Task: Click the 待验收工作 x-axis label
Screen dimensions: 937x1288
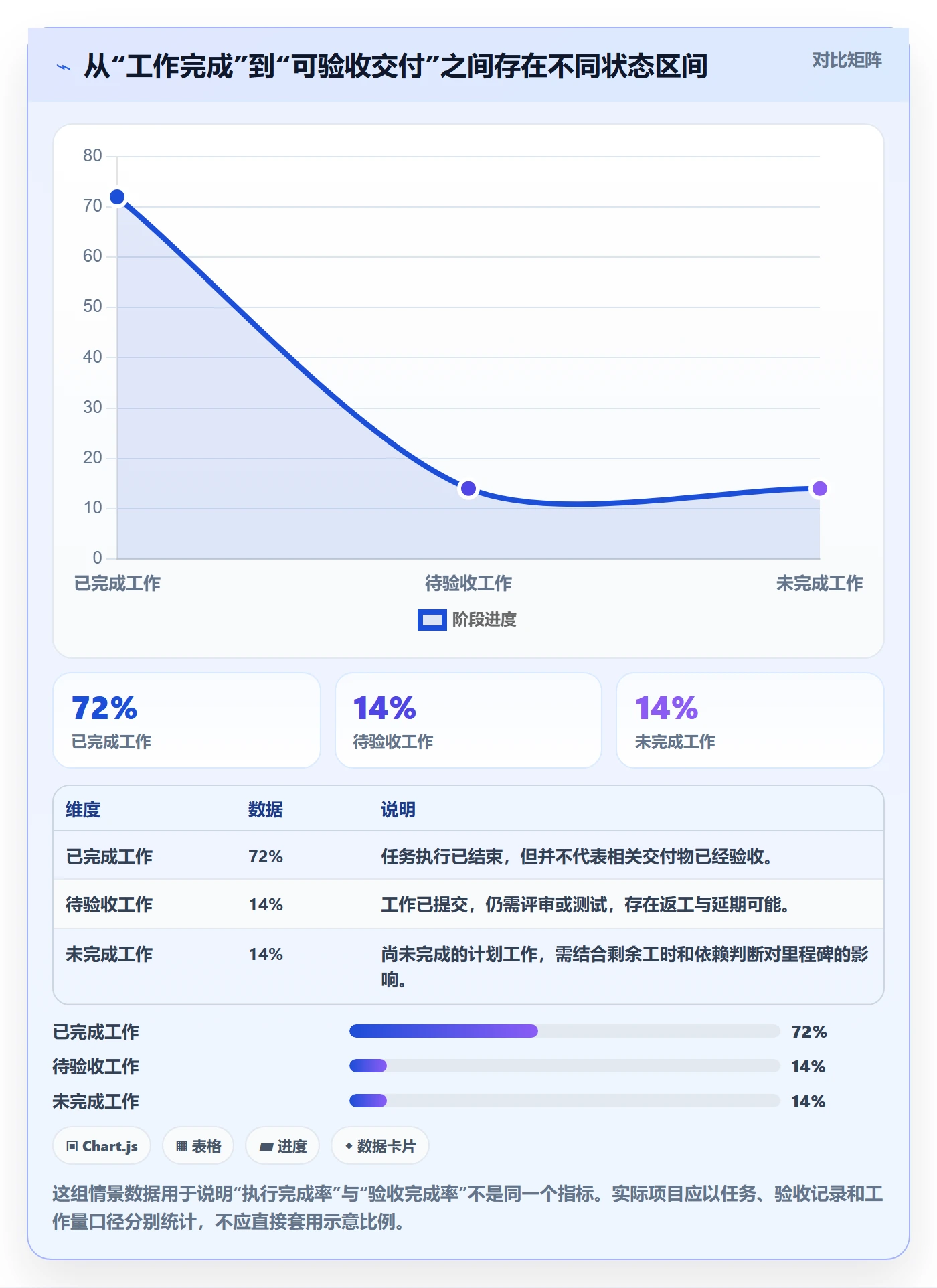Action: (x=468, y=584)
